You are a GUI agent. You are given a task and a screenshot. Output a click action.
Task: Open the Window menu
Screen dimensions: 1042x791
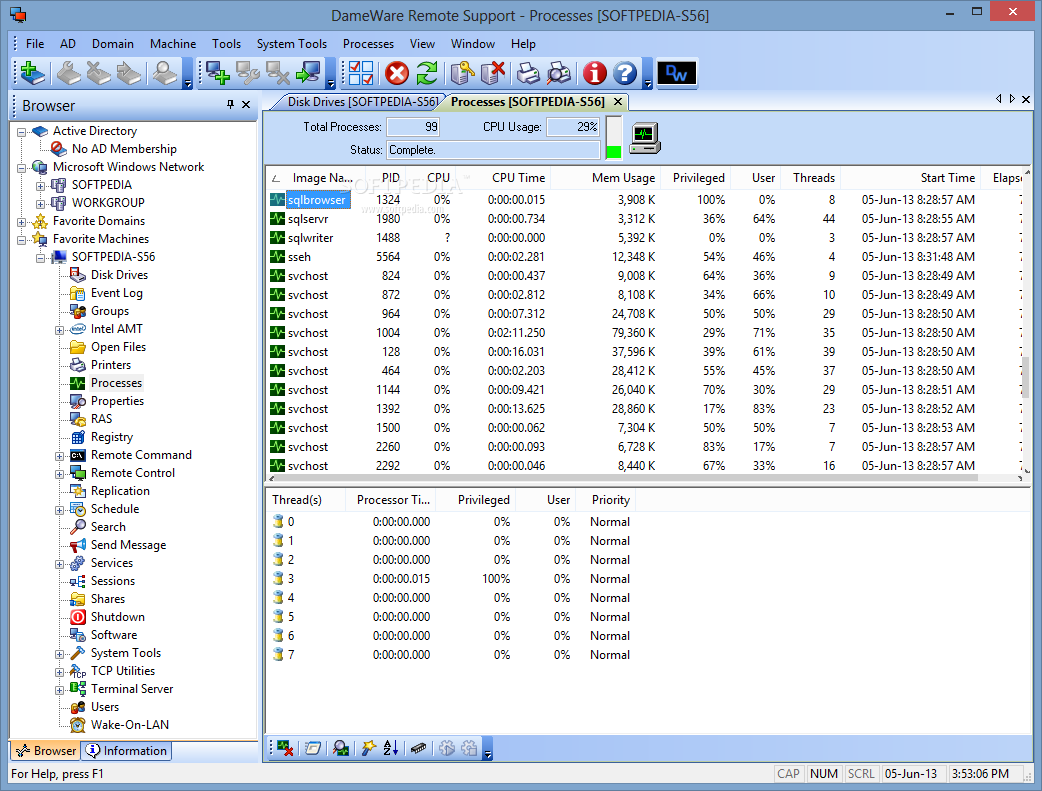point(472,44)
